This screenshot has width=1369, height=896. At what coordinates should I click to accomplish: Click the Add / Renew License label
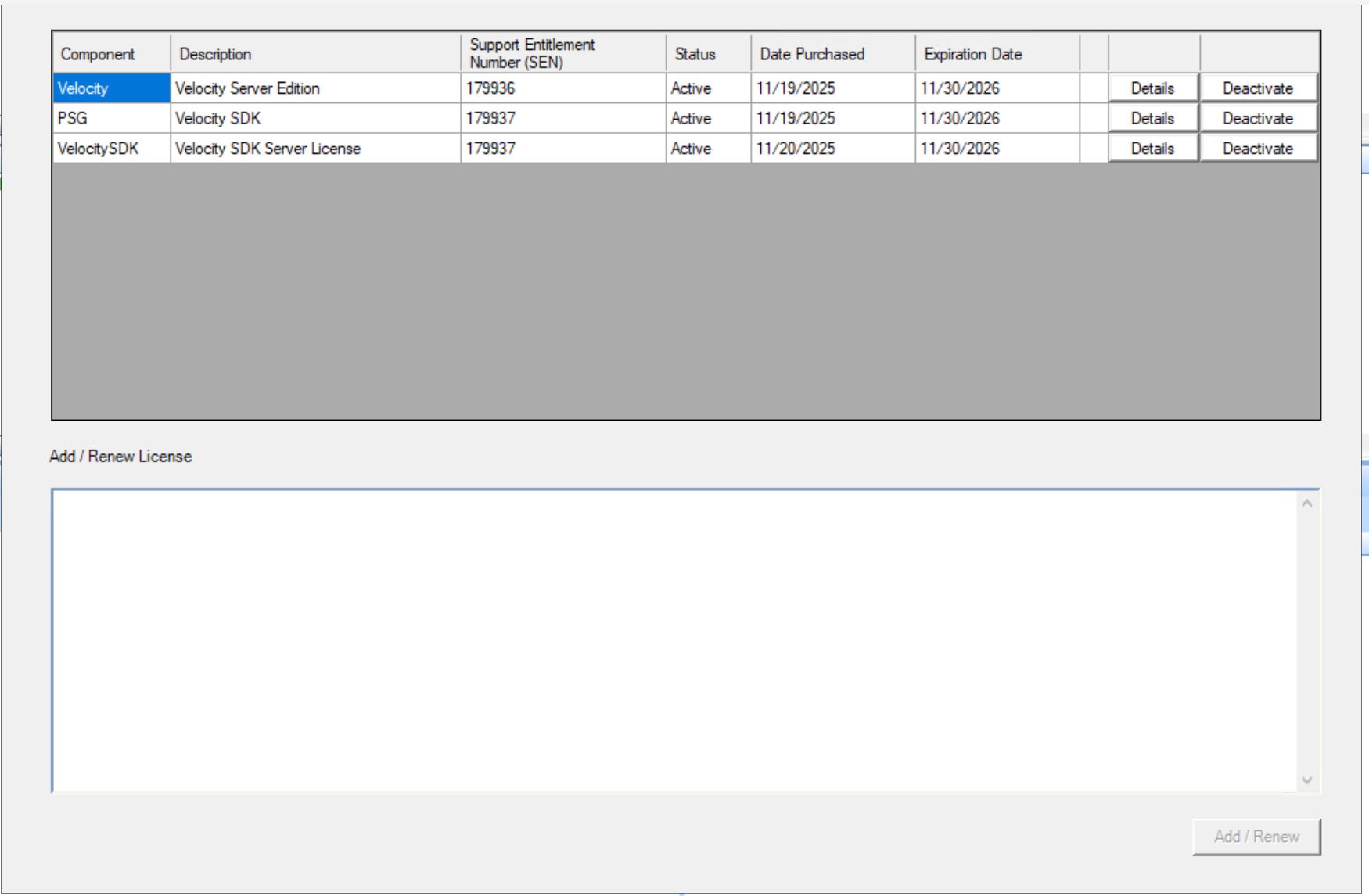pyautogui.click(x=120, y=457)
